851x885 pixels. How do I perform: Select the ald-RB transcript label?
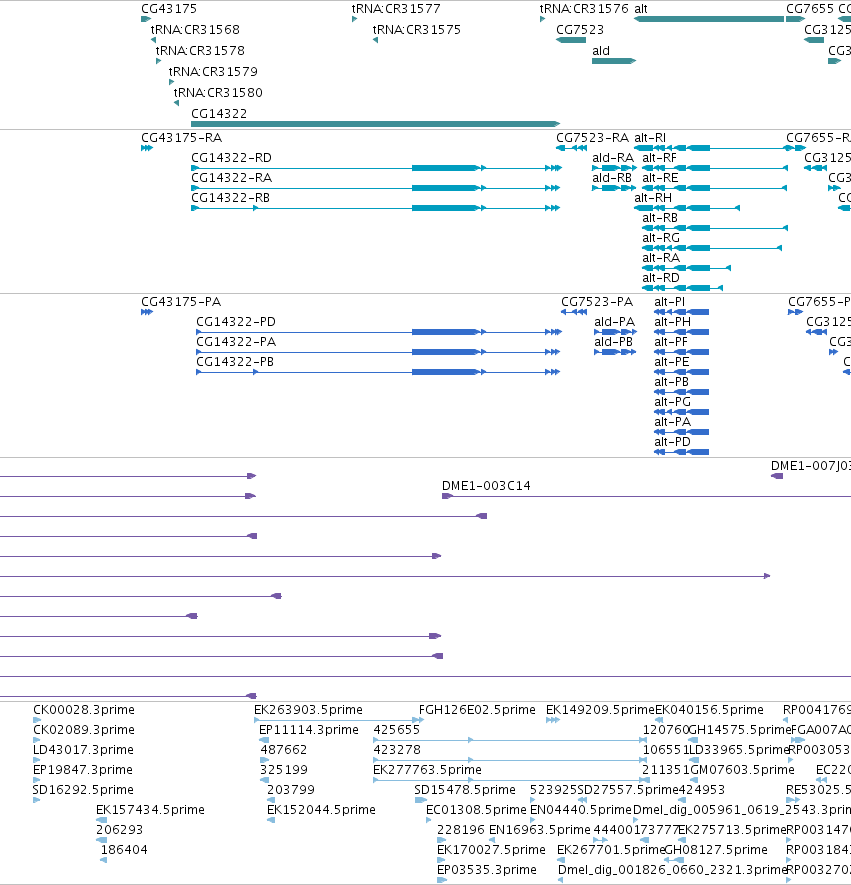(612, 178)
